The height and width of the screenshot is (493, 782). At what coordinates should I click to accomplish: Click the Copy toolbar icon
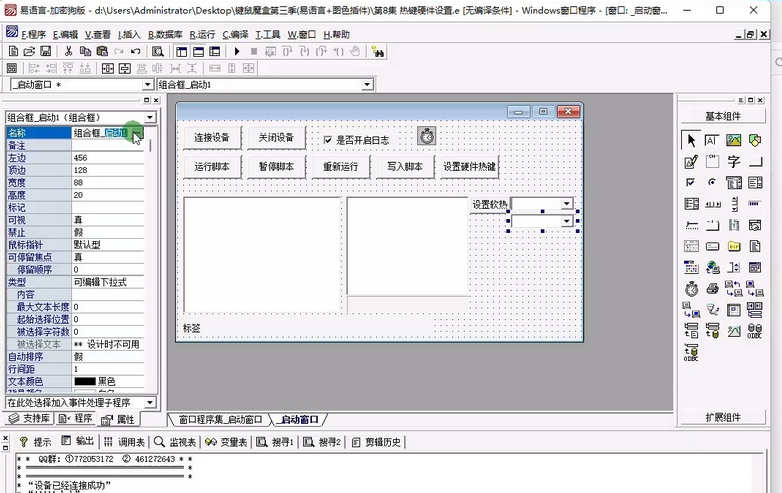click(85, 51)
